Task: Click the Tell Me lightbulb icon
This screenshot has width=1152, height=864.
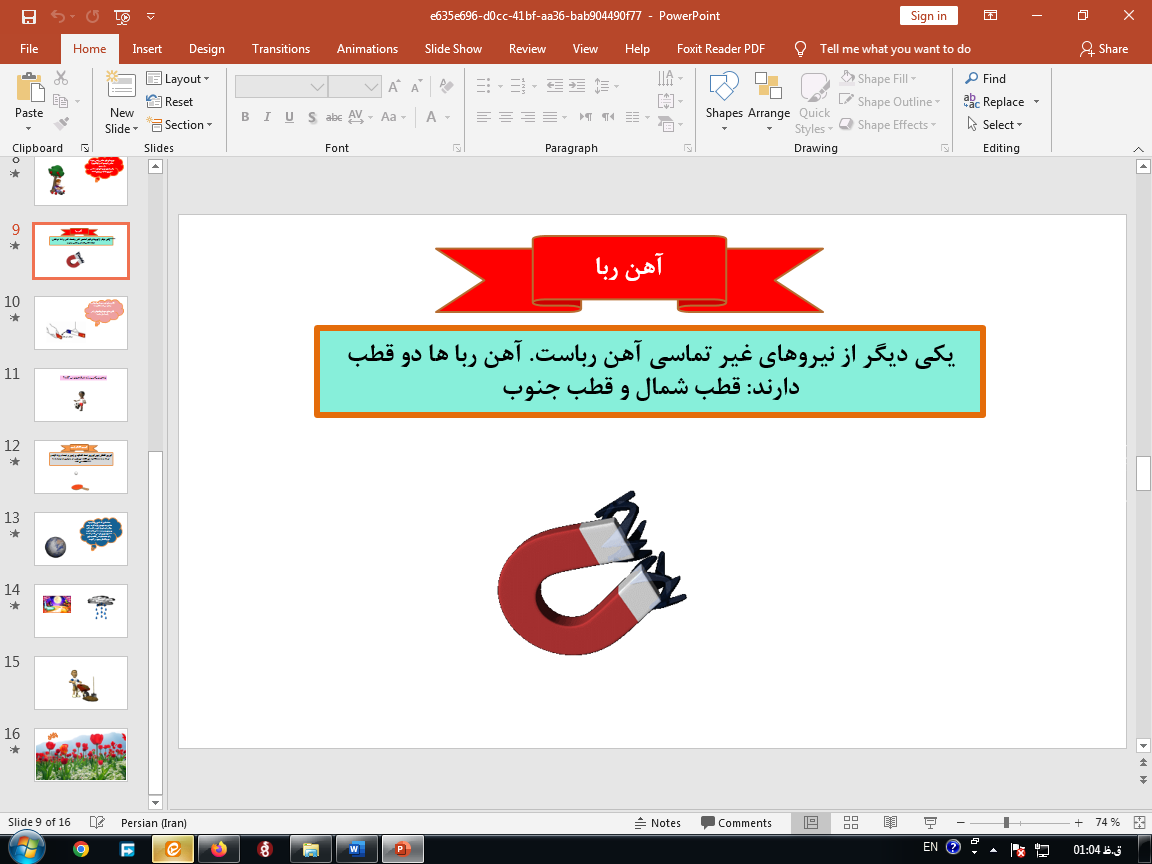Action: [801, 48]
